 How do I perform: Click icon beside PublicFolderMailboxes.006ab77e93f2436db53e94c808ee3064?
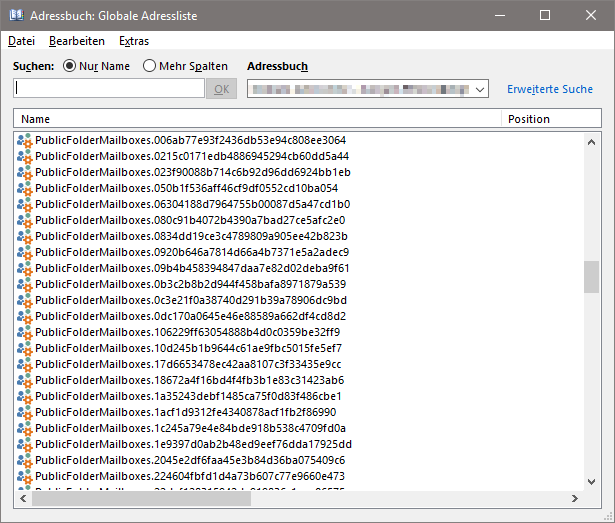tap(25, 140)
